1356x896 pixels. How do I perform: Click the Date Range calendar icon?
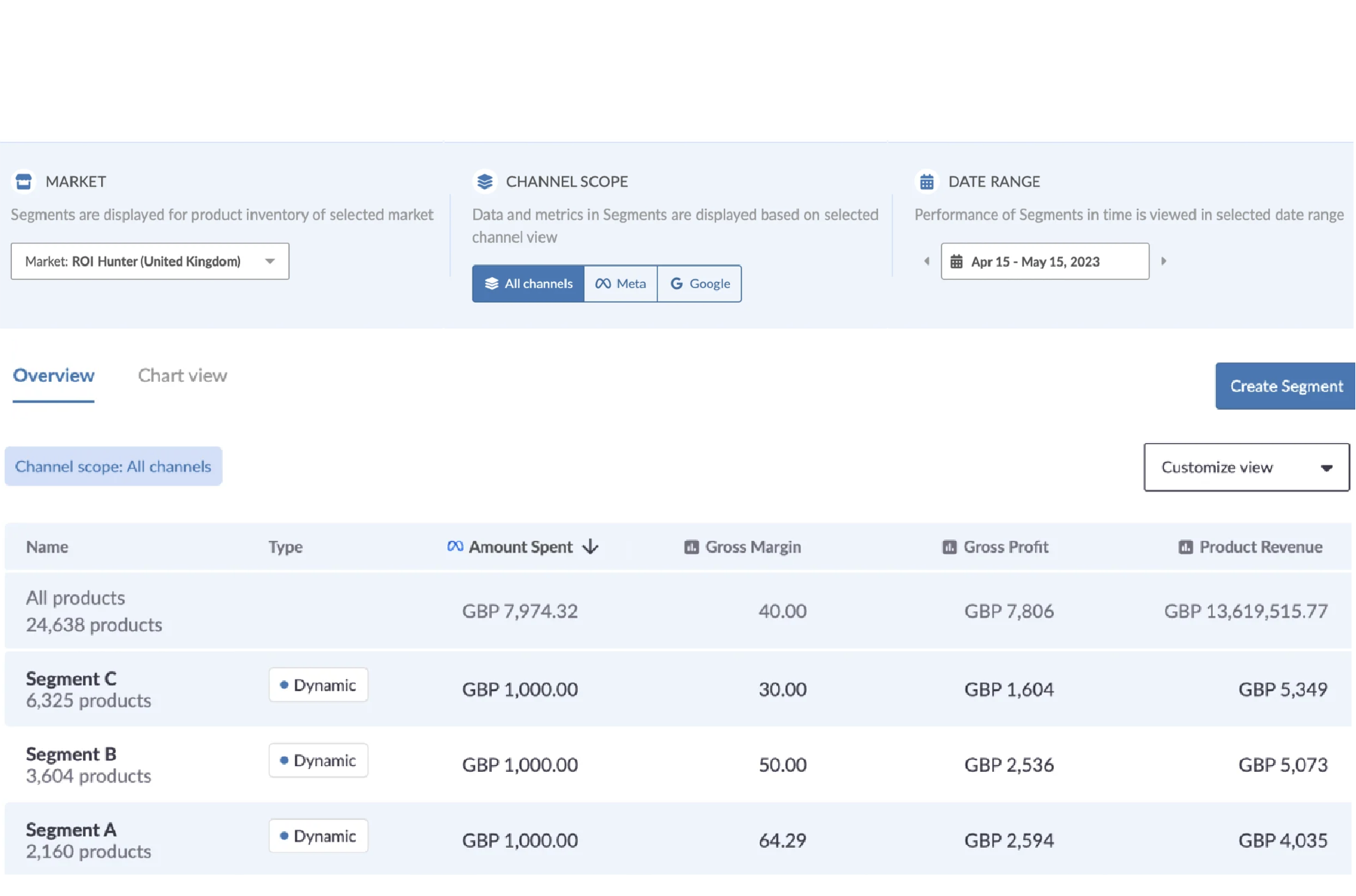click(x=927, y=181)
